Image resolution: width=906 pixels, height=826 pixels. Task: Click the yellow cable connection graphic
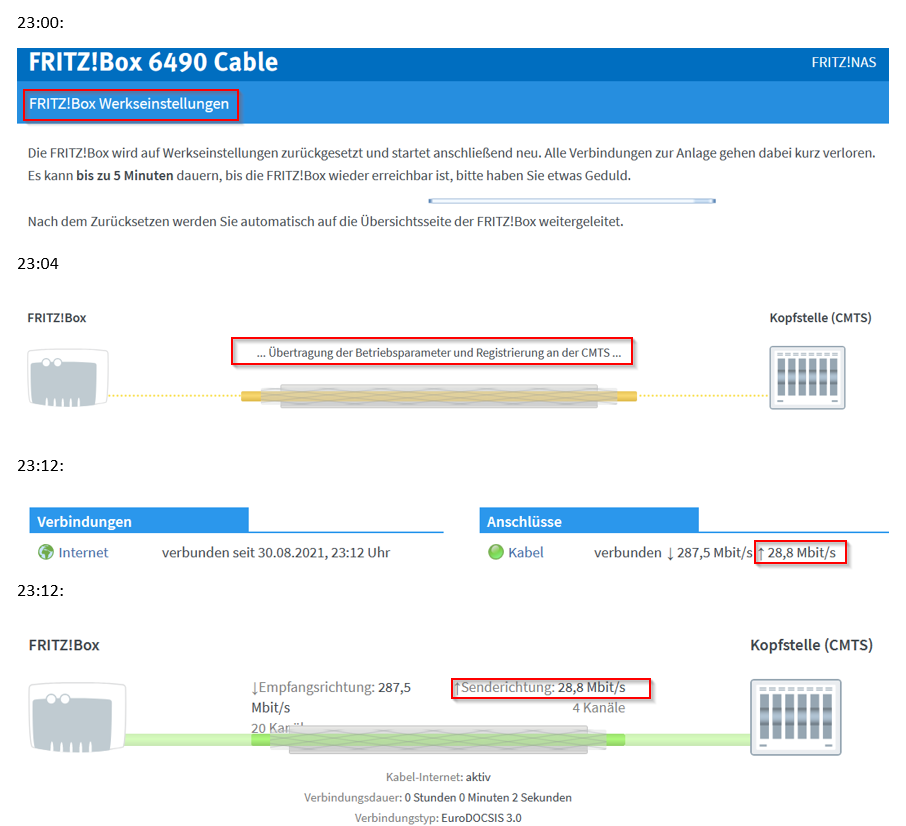(439, 396)
